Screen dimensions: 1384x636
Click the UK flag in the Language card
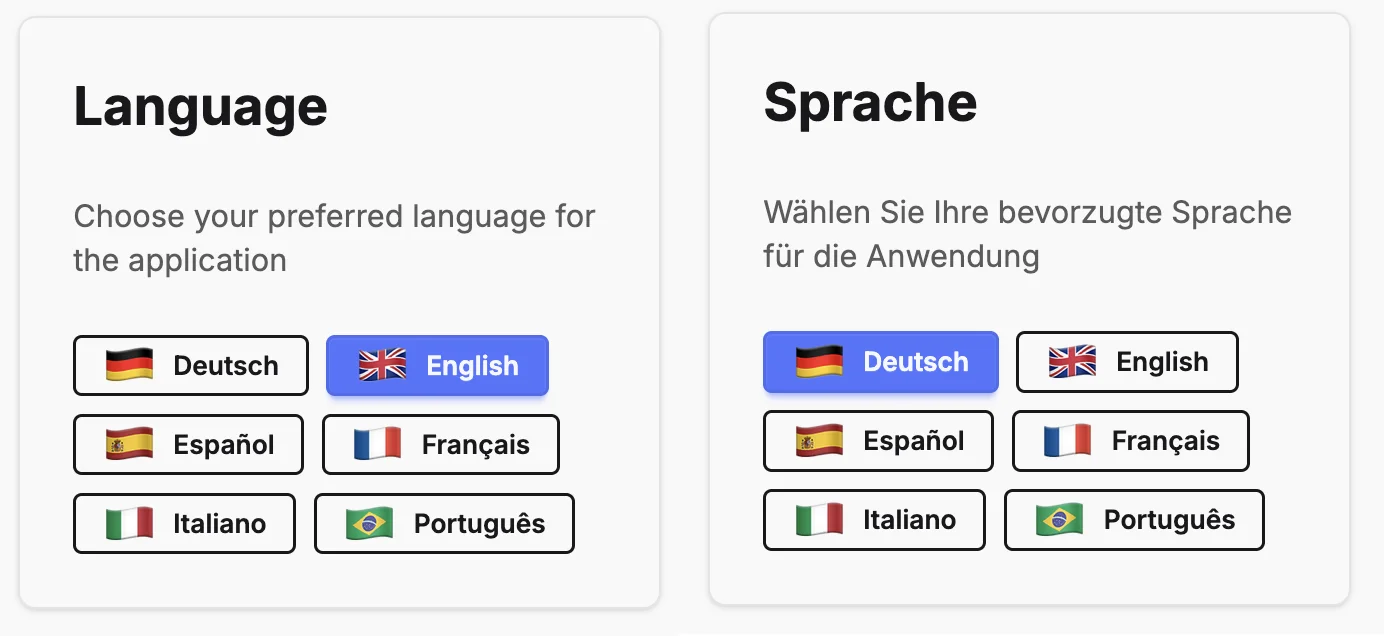382,365
